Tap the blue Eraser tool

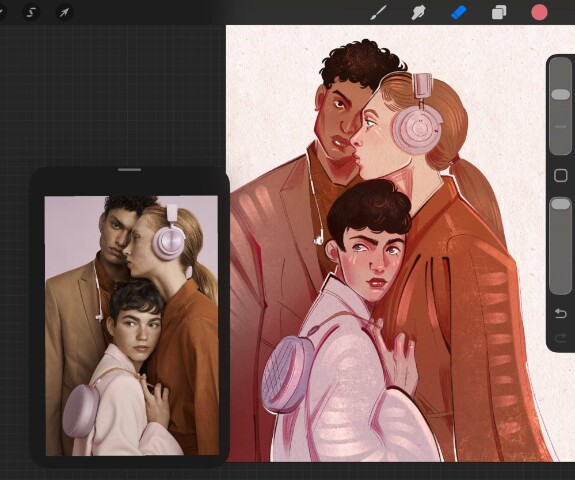pos(458,12)
